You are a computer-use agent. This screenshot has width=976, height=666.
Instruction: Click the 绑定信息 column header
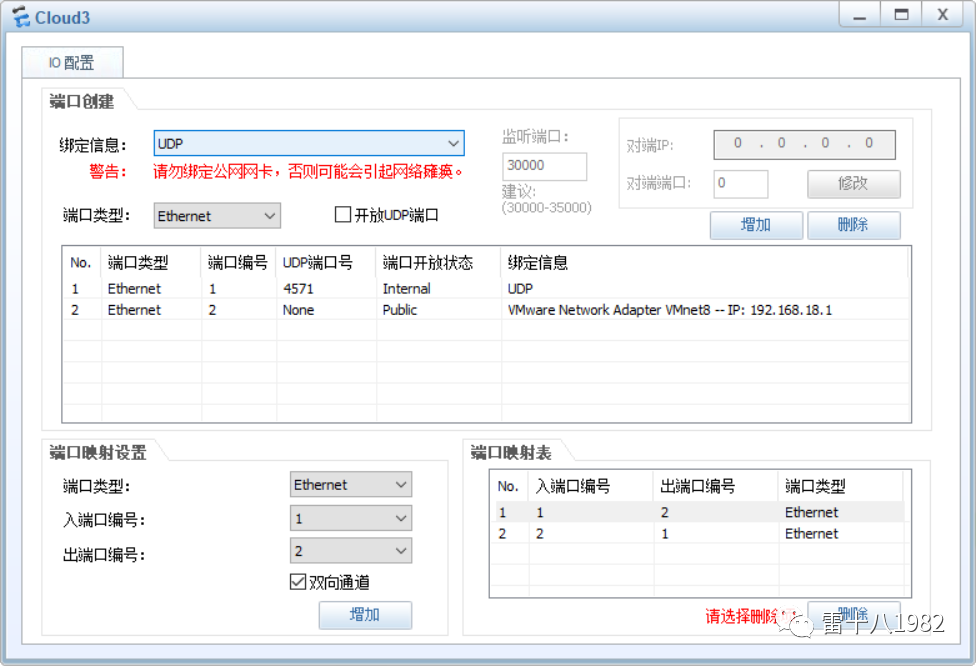point(705,263)
